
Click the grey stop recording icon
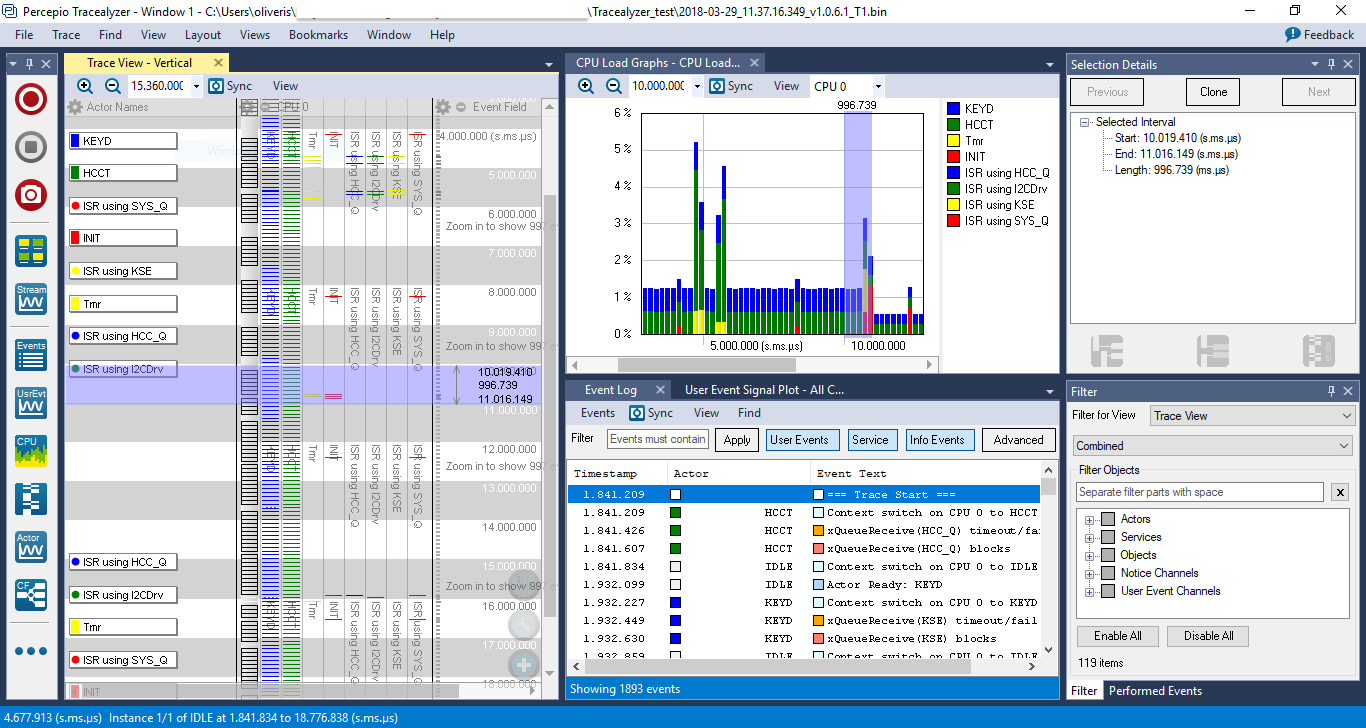pyautogui.click(x=31, y=147)
